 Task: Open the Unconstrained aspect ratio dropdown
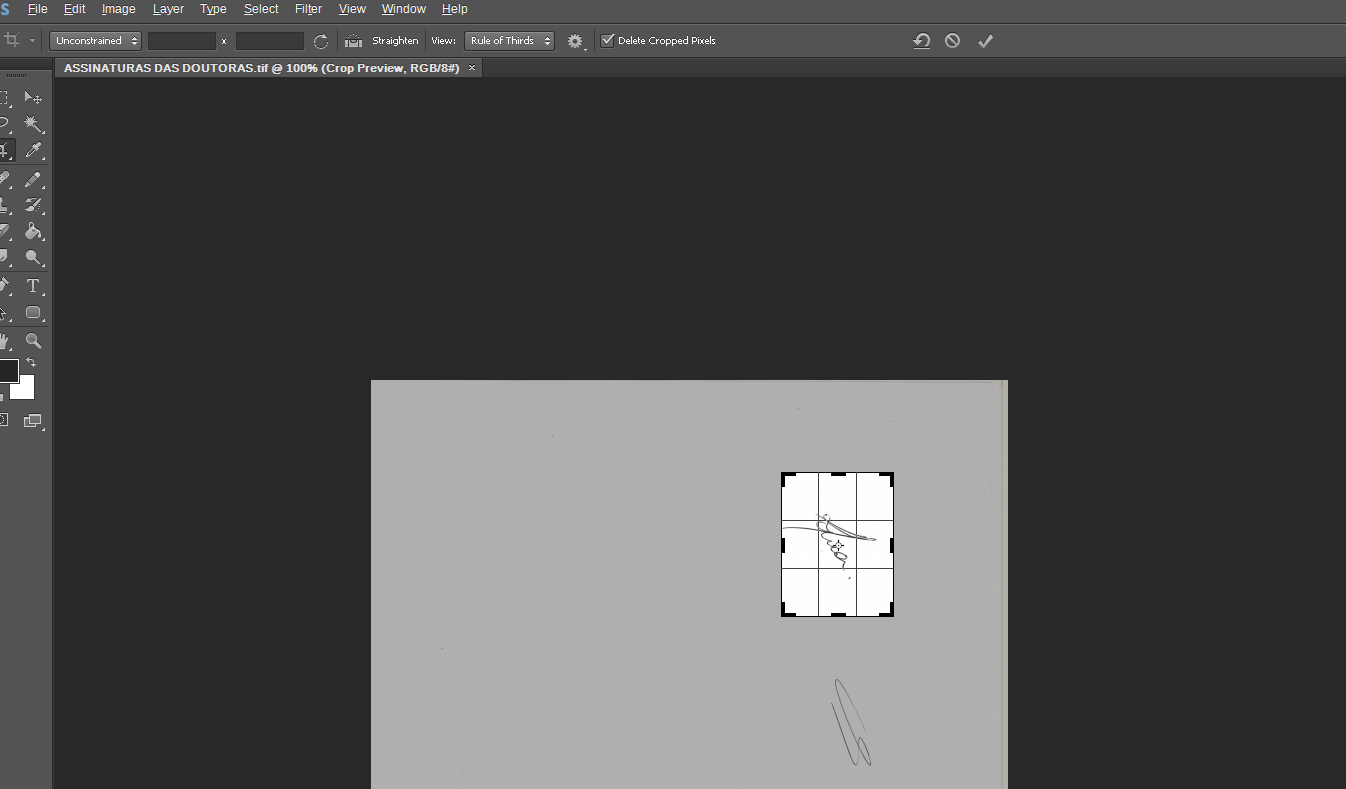click(x=95, y=41)
